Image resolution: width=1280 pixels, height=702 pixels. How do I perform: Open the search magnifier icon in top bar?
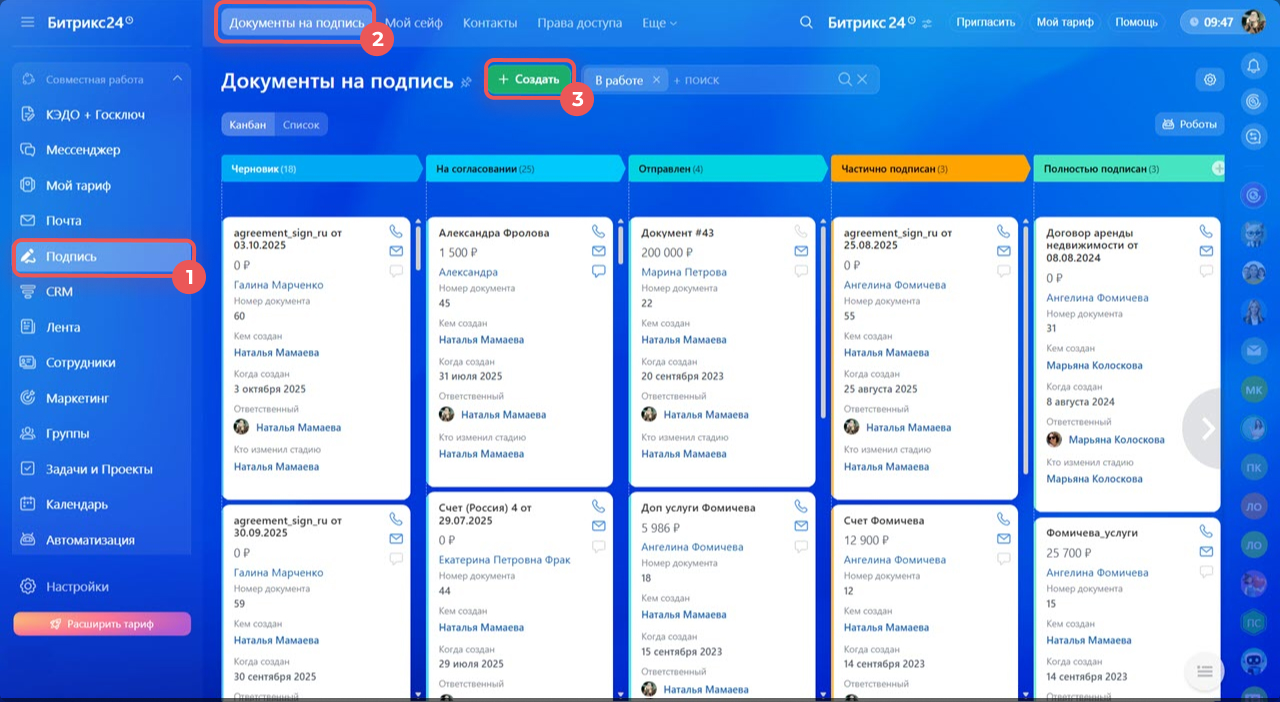coord(806,22)
